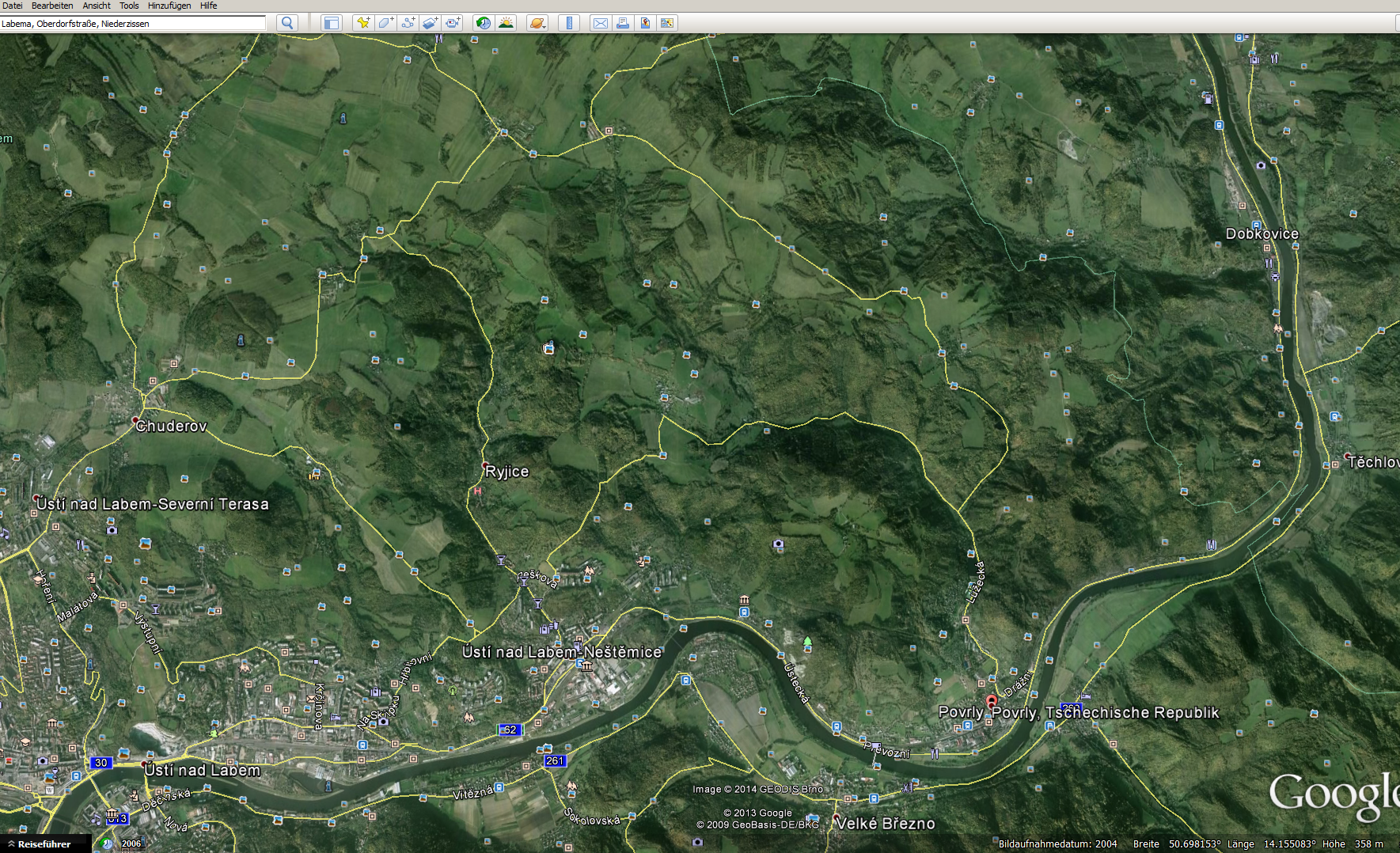
Task: Click the Sokolovská street label
Action: tap(591, 817)
